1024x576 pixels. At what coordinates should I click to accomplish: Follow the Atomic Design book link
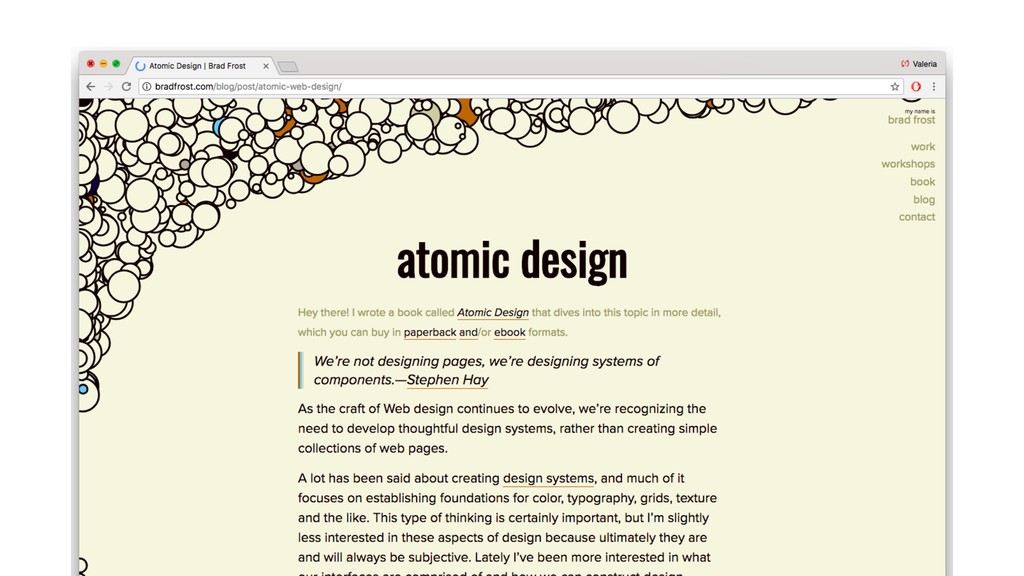point(492,313)
